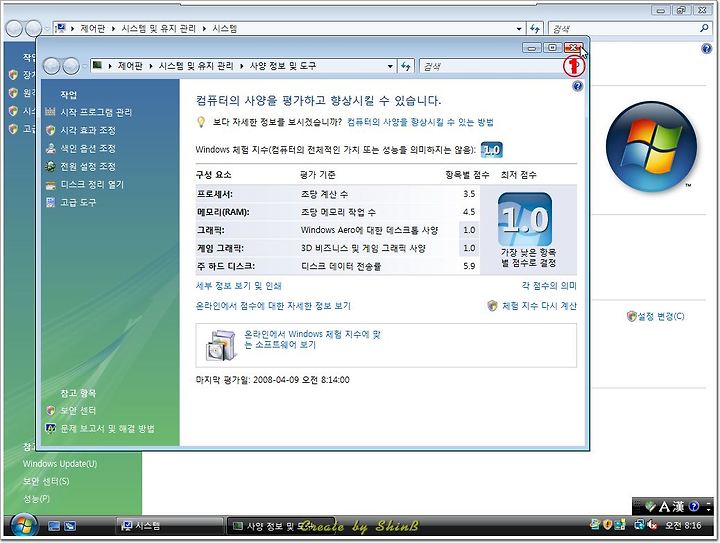Click the small 1.0 score badge beside Windows 체험 지수
Screen dimensions: 720x543
491,150
